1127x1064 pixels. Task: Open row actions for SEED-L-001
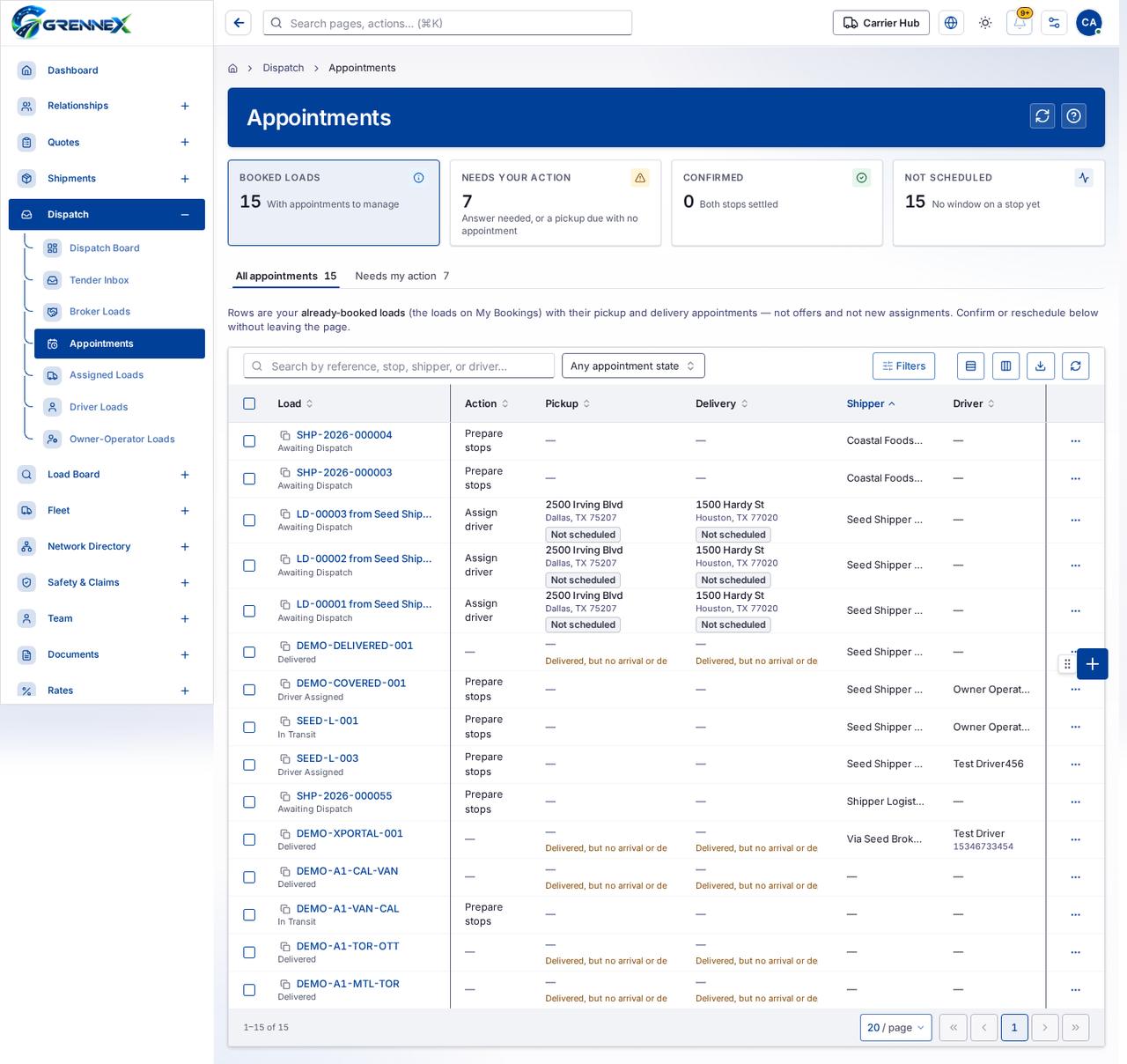point(1075,728)
